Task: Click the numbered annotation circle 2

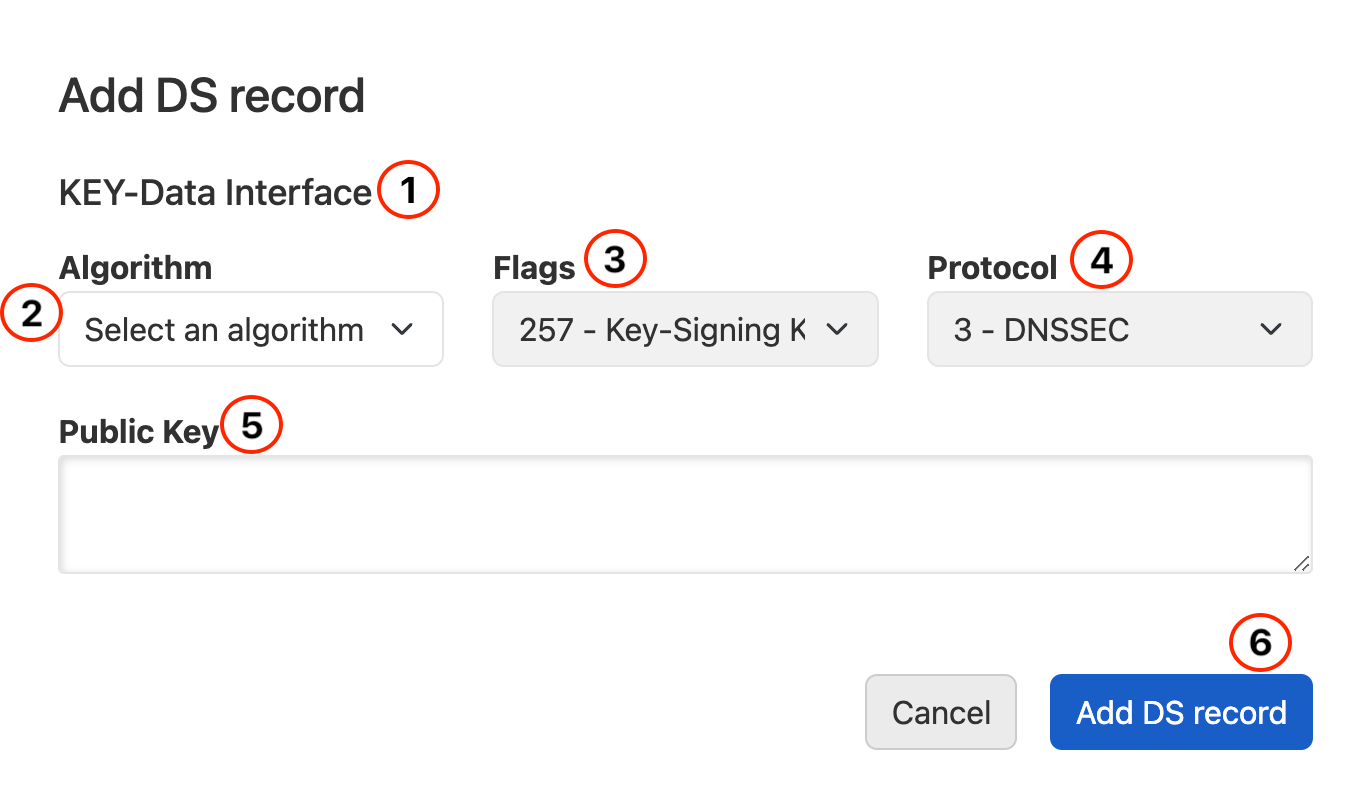Action: coord(31,313)
